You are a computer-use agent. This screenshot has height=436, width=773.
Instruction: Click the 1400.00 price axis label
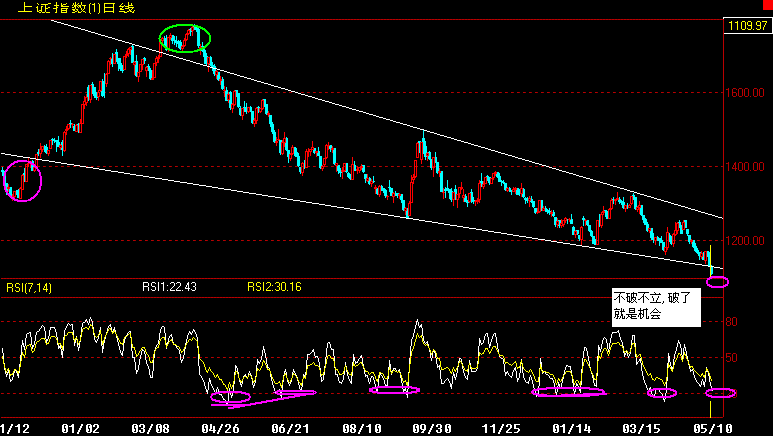[744, 167]
